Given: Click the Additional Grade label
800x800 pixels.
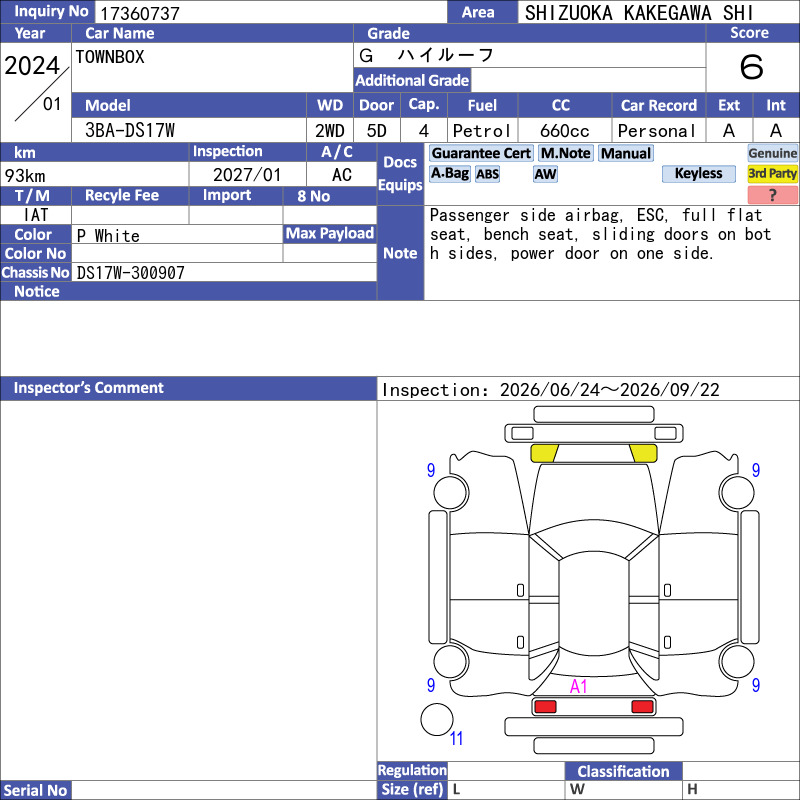Looking at the screenshot, I should click(x=412, y=80).
